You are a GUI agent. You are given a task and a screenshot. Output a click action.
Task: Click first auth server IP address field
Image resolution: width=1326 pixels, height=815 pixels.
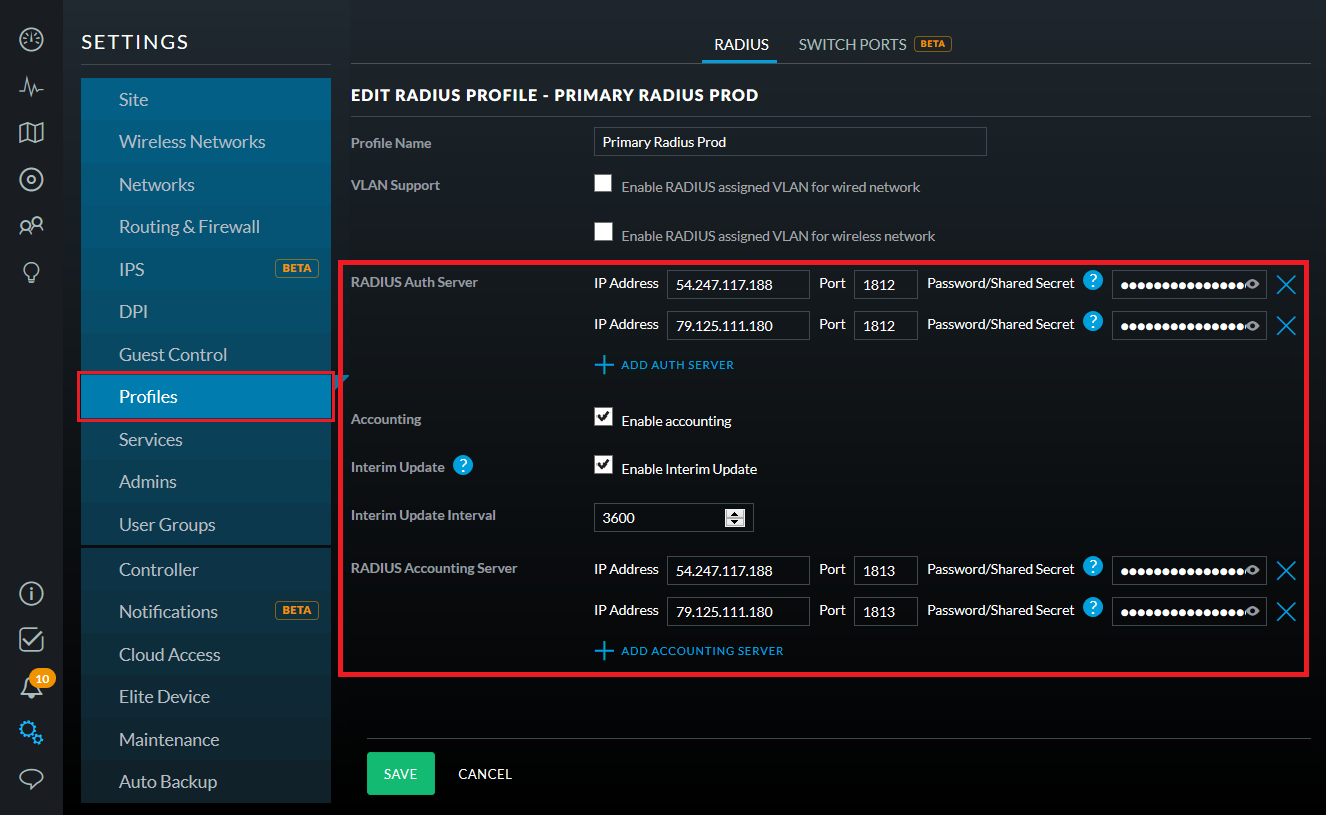click(738, 285)
